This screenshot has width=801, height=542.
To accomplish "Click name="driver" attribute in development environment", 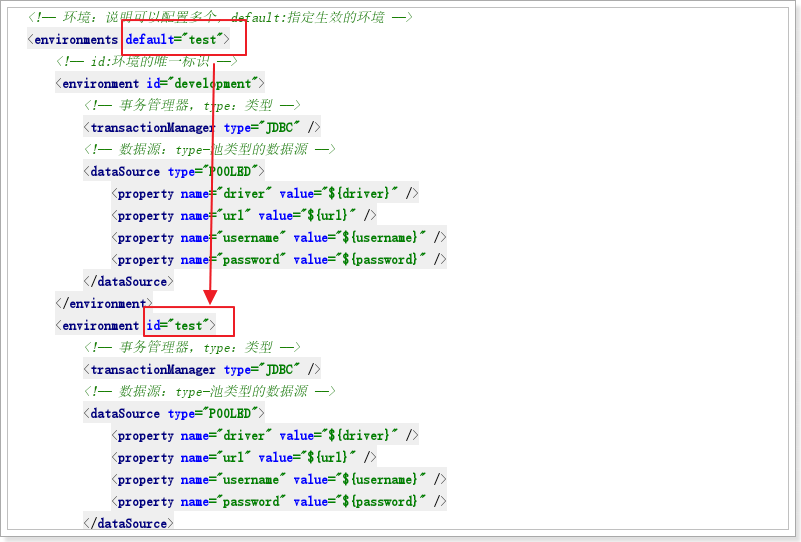I will pyautogui.click(x=226, y=194).
